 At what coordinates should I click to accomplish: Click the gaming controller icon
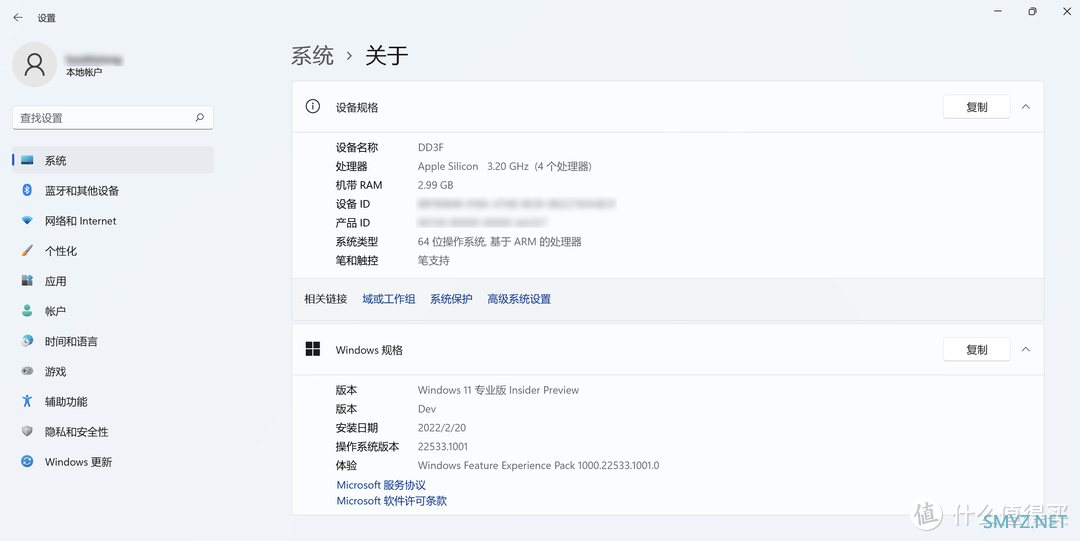click(x=27, y=371)
